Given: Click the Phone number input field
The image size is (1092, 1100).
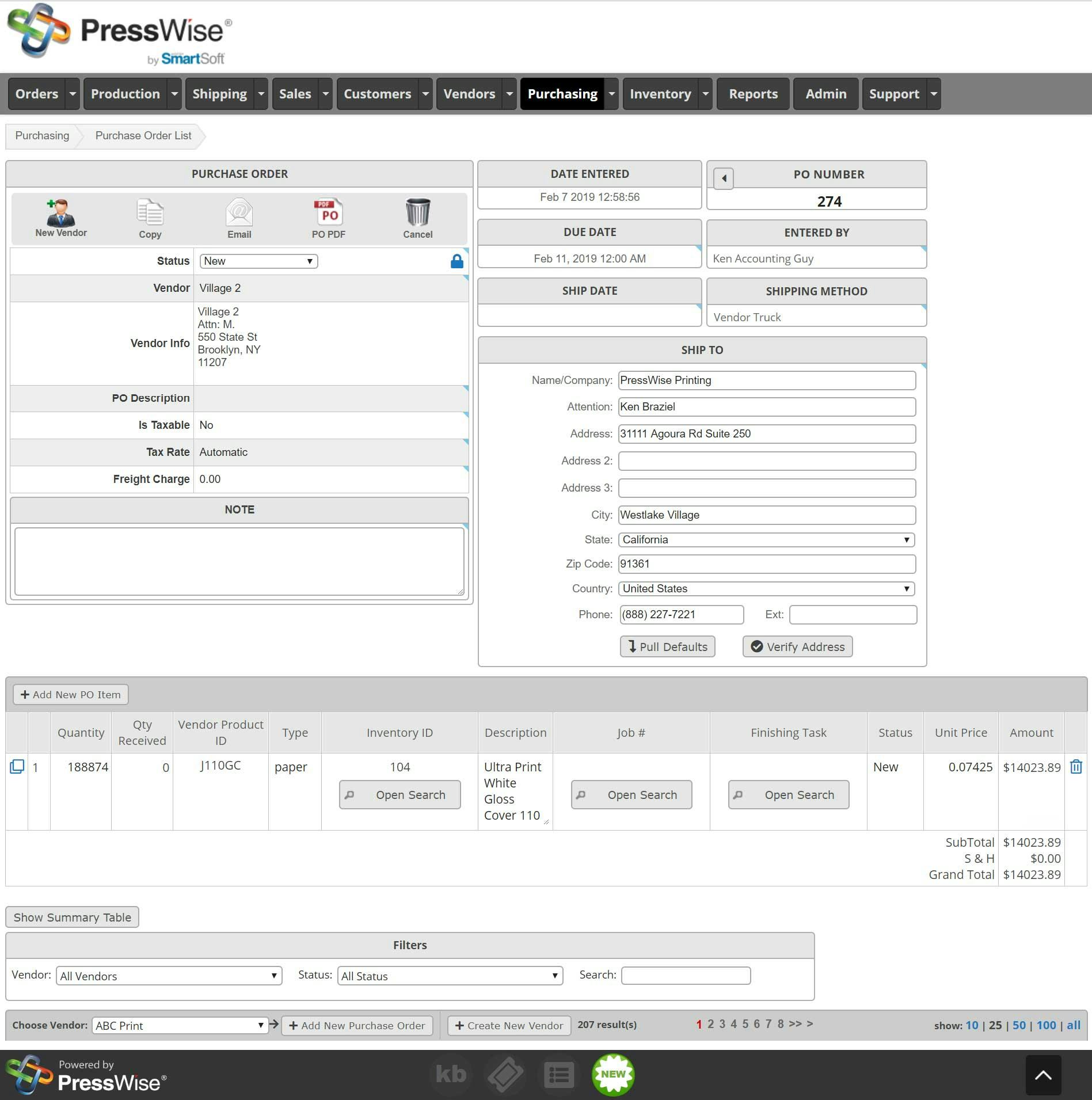Looking at the screenshot, I should [682, 615].
